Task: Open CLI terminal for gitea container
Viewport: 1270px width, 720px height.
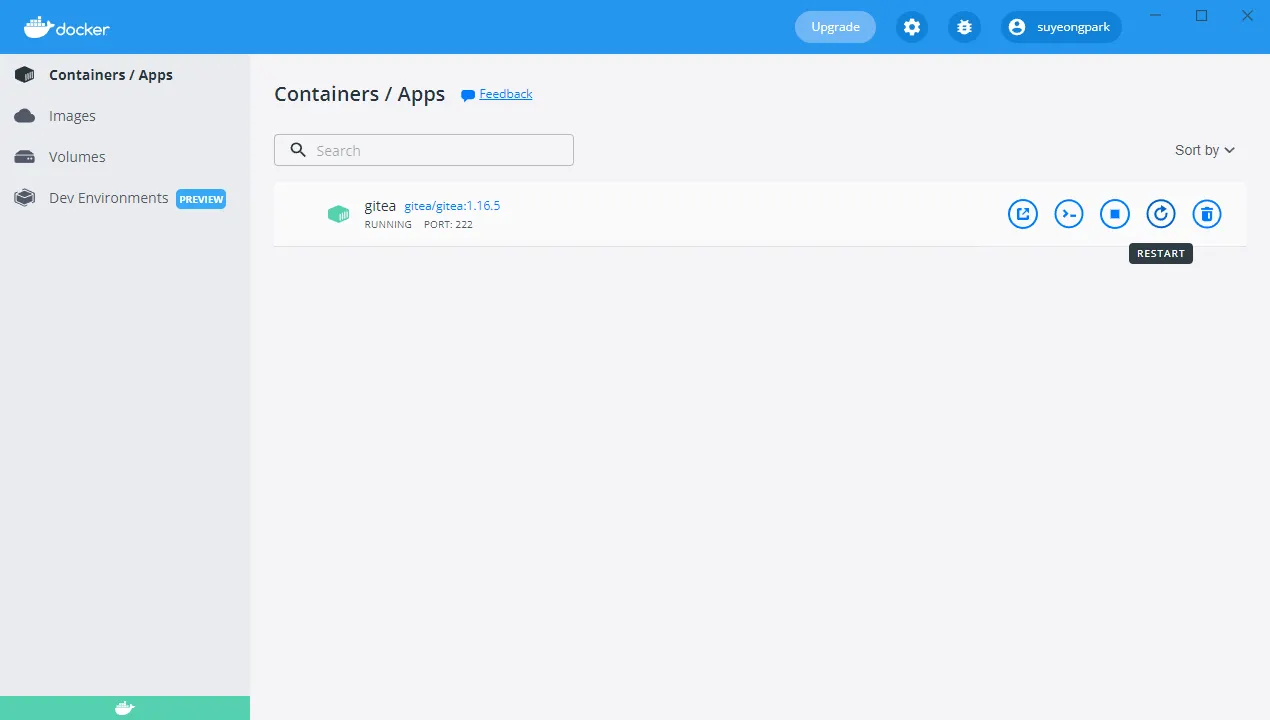Action: [x=1069, y=214]
